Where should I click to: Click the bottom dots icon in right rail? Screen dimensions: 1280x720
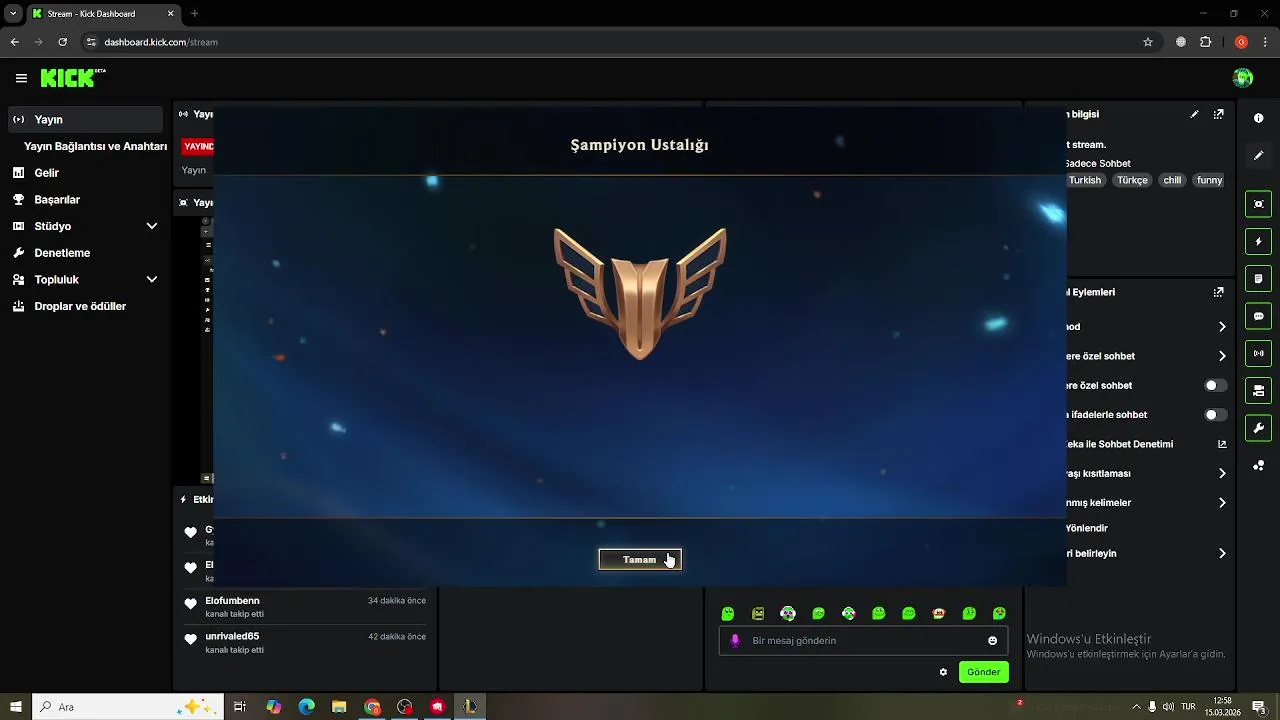[x=1258, y=466]
